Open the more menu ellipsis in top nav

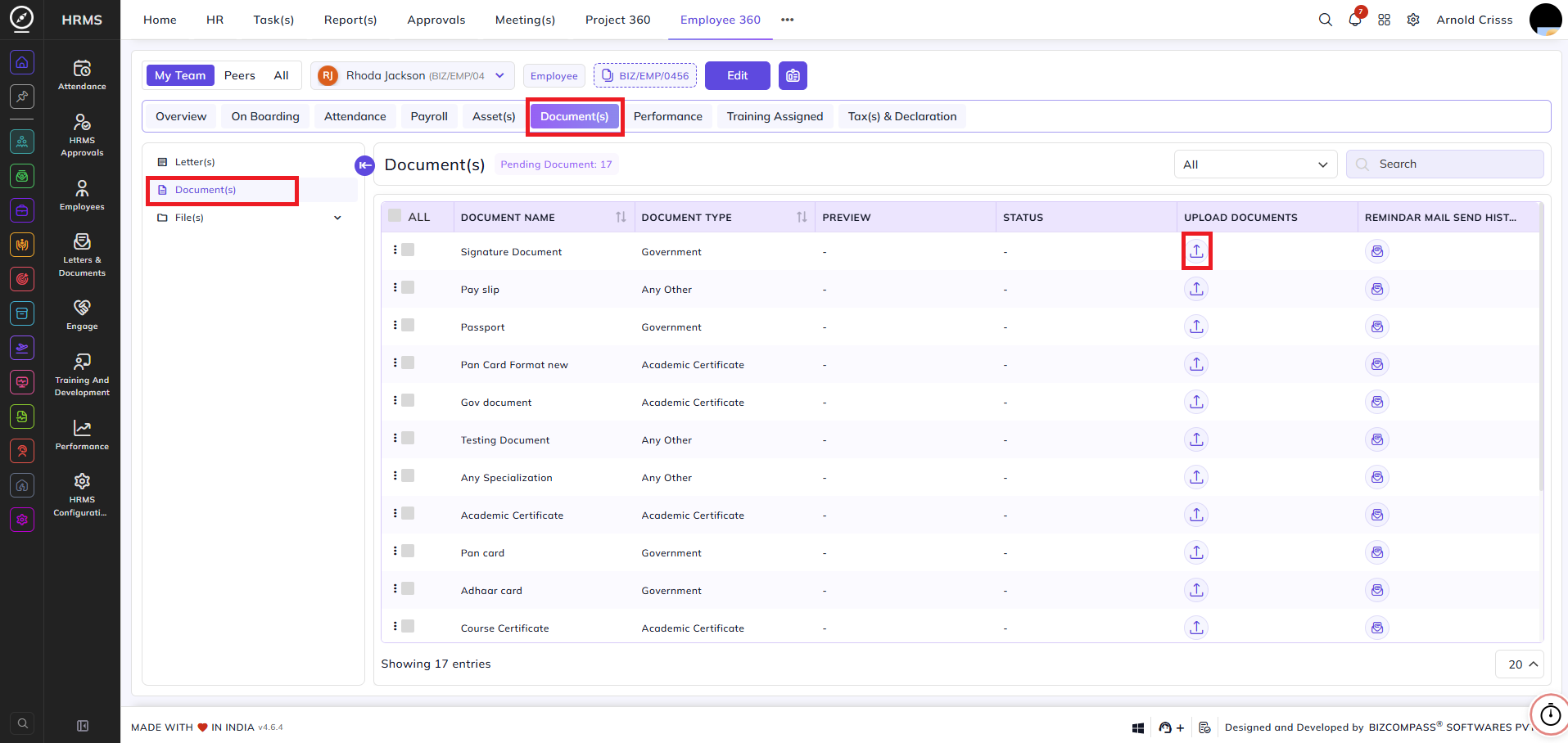point(787,20)
